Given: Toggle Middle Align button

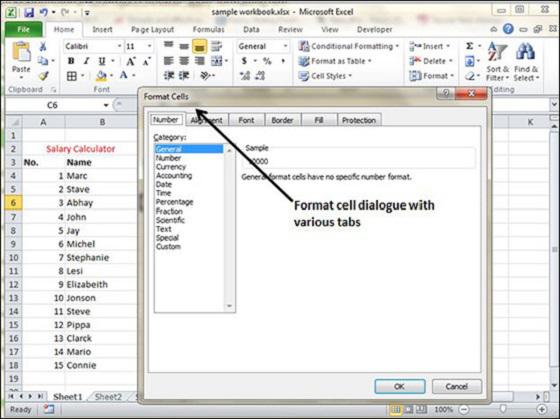Looking at the screenshot, I should click(x=184, y=46).
